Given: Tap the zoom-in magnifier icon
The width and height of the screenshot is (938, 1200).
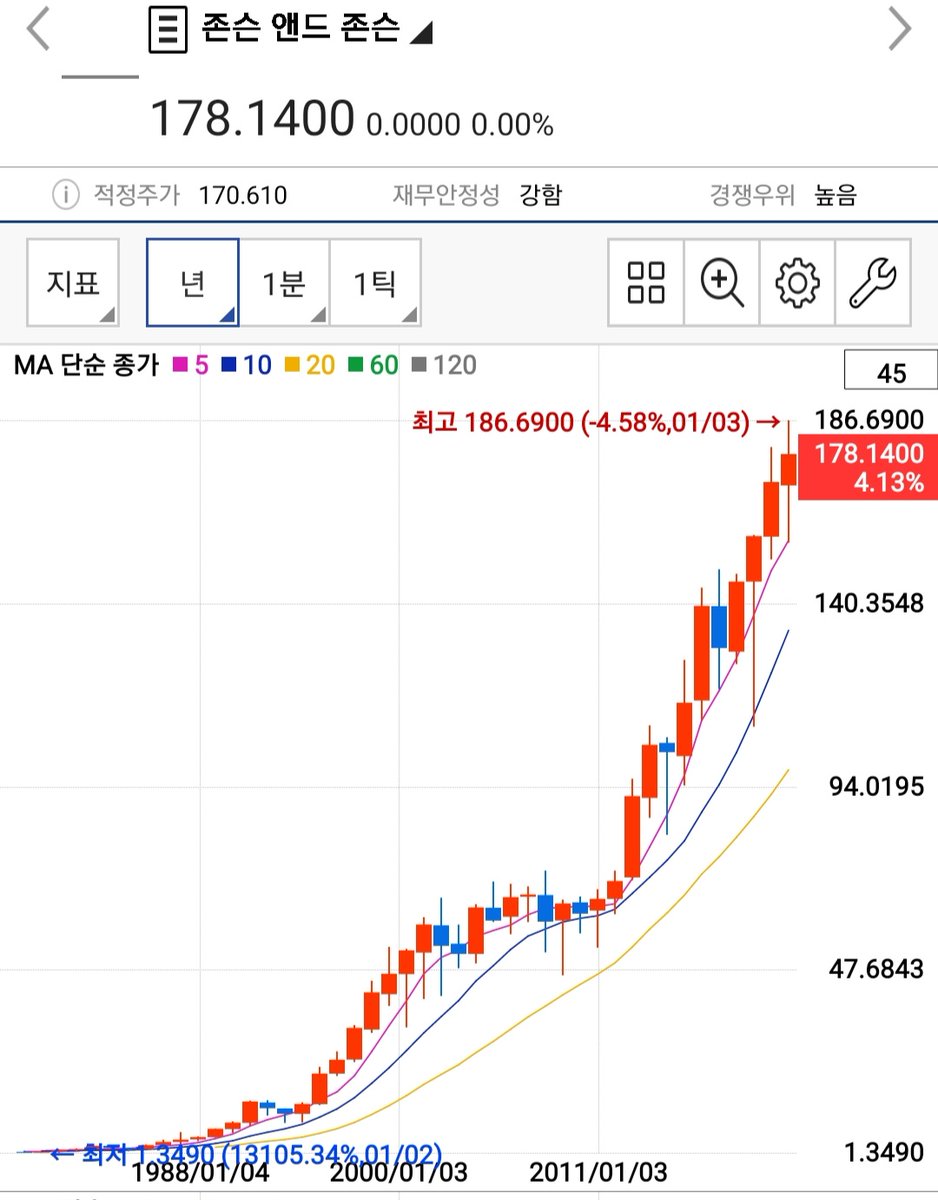Looking at the screenshot, I should coord(722,283).
